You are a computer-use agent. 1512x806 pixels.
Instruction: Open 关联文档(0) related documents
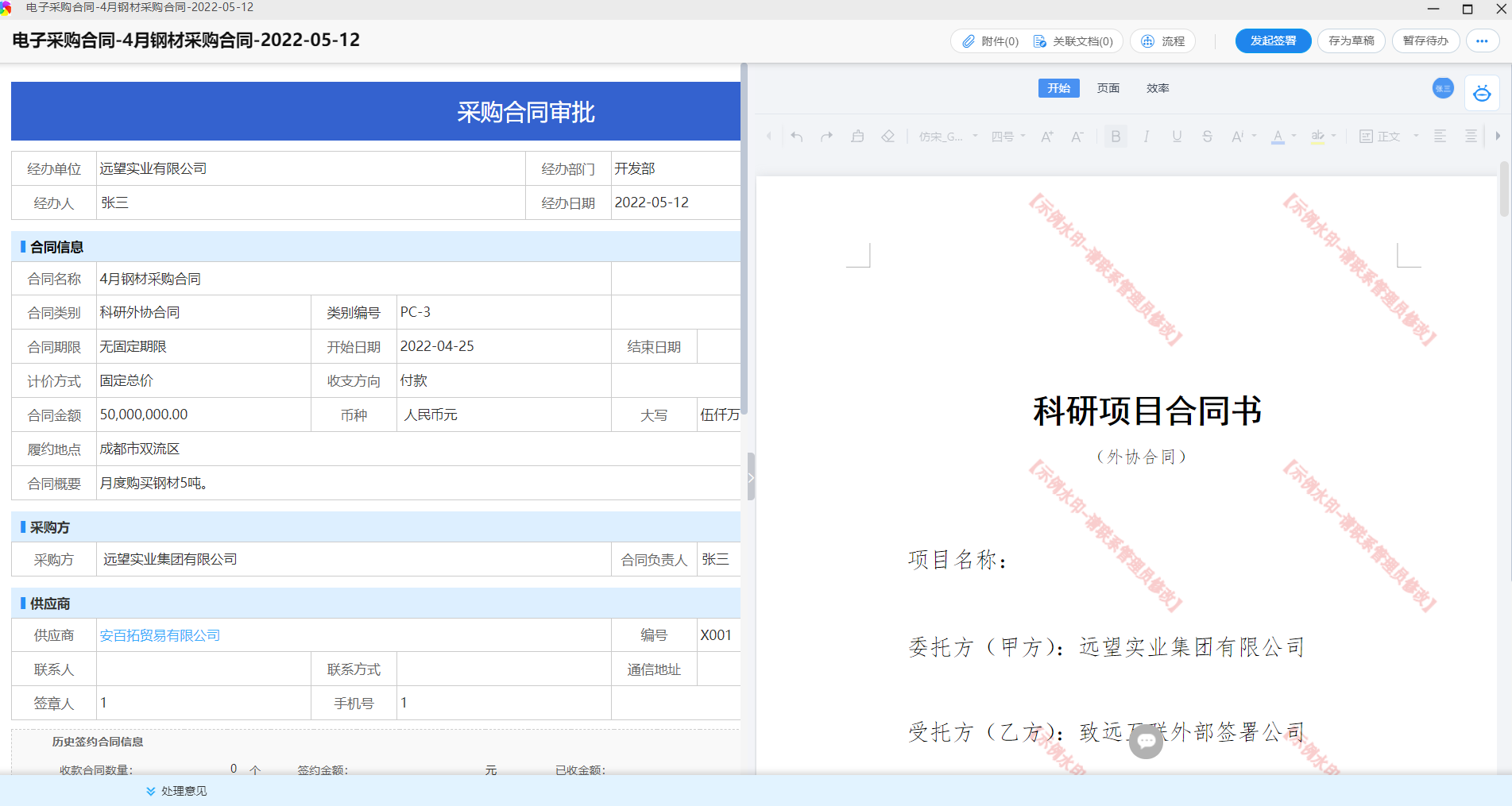click(1073, 41)
